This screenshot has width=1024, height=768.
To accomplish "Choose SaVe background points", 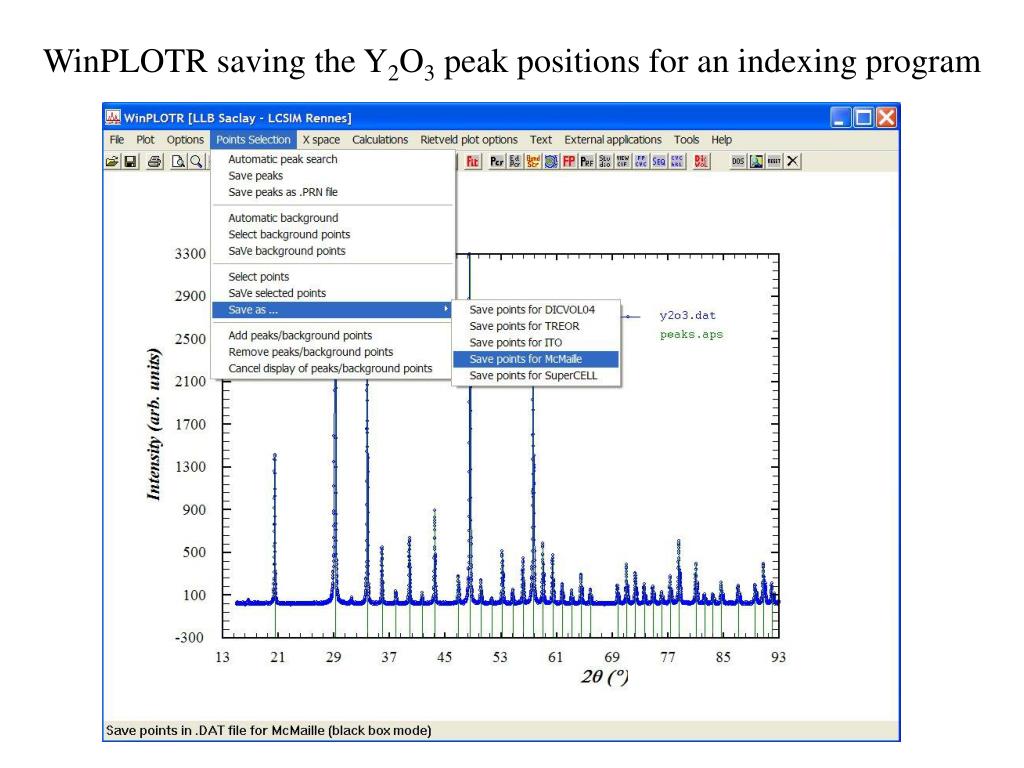I will pyautogui.click(x=333, y=251).
